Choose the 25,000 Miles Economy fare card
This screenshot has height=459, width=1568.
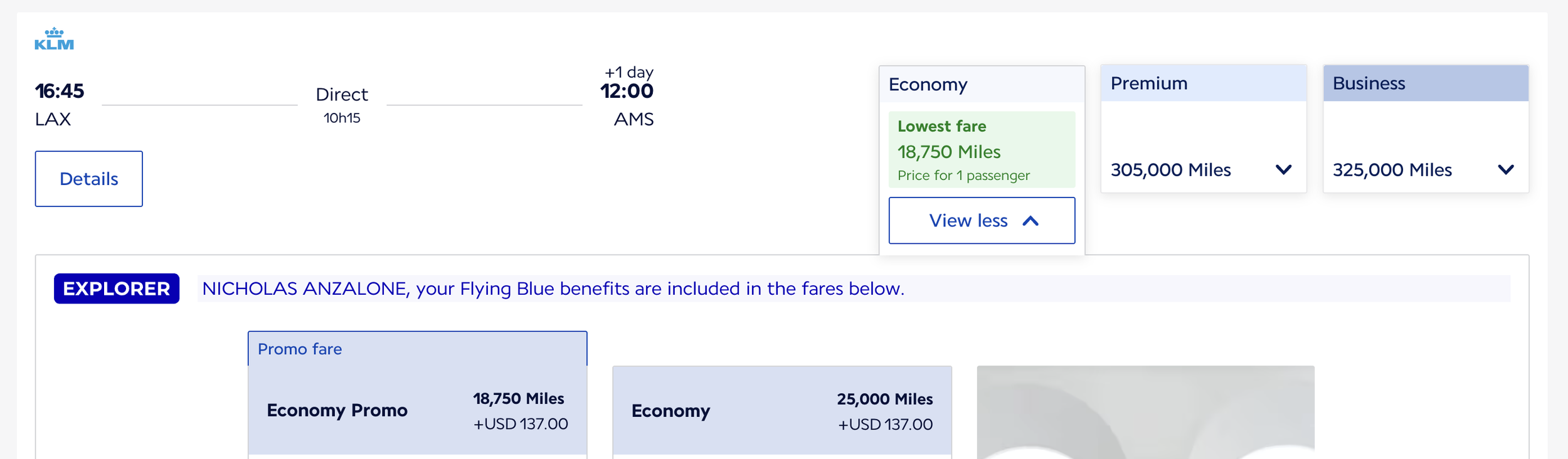coord(781,411)
